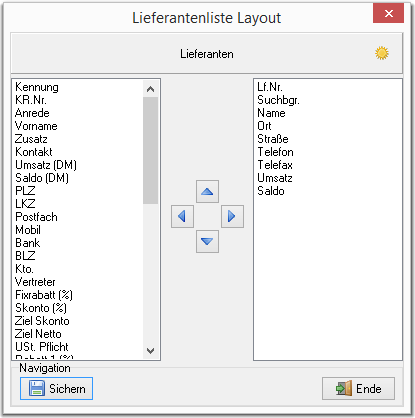Pick Fixrabatt (%) in the left list

[x=44, y=295]
